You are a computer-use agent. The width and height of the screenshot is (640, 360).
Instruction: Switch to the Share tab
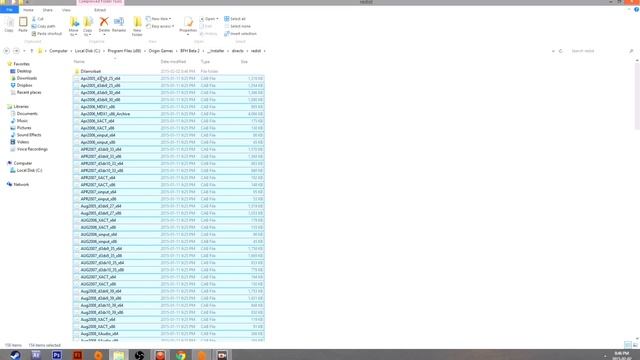click(x=47, y=10)
